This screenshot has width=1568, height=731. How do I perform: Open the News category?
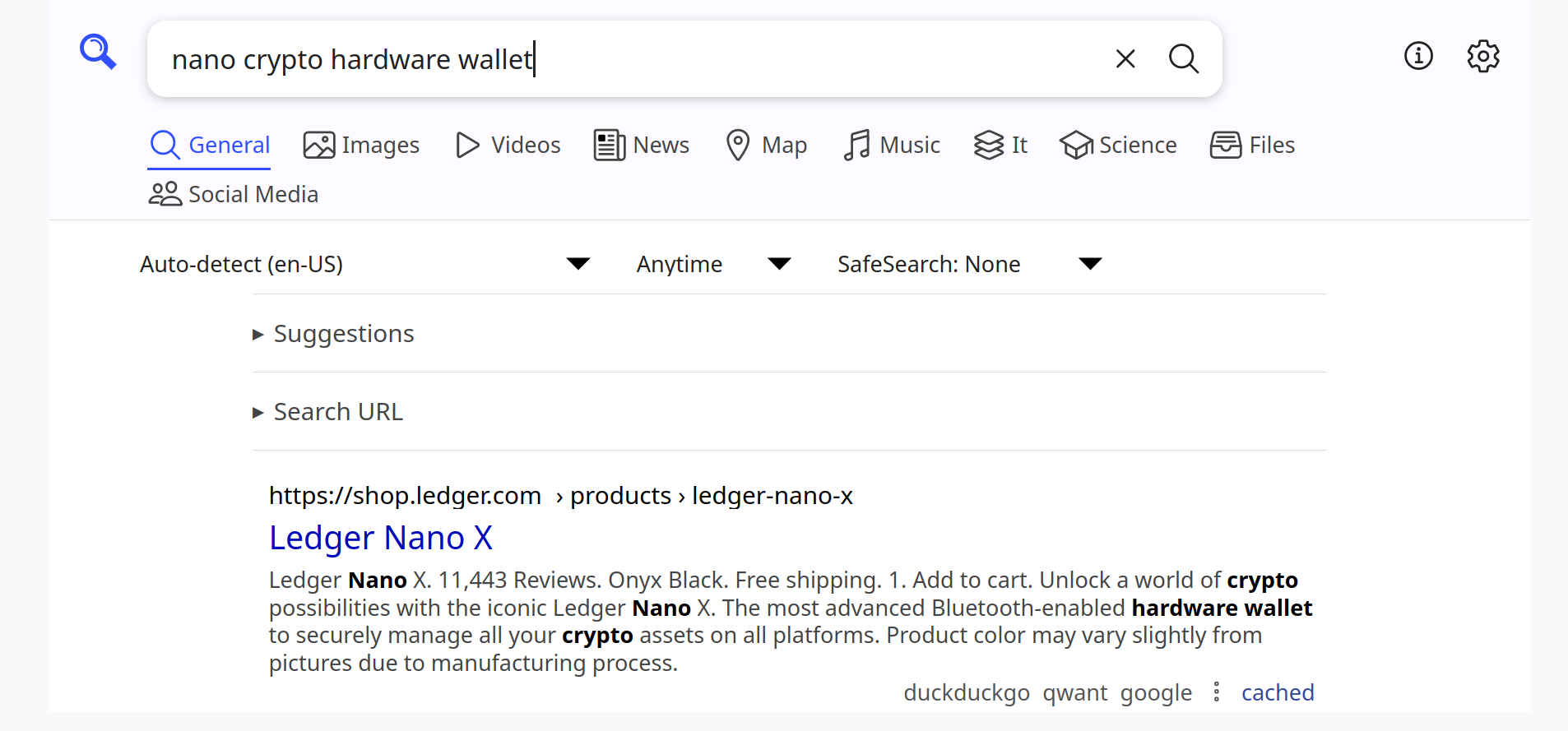[x=642, y=145]
